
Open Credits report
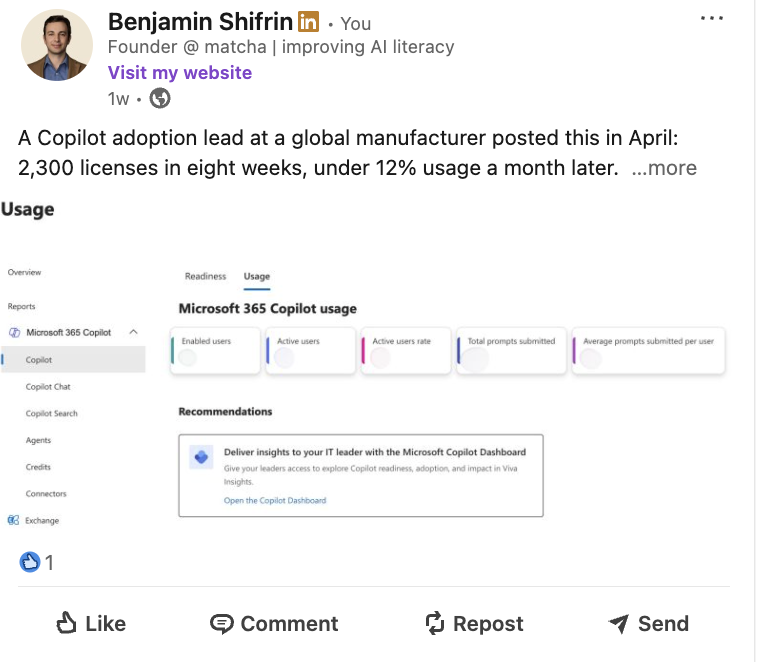(38, 467)
